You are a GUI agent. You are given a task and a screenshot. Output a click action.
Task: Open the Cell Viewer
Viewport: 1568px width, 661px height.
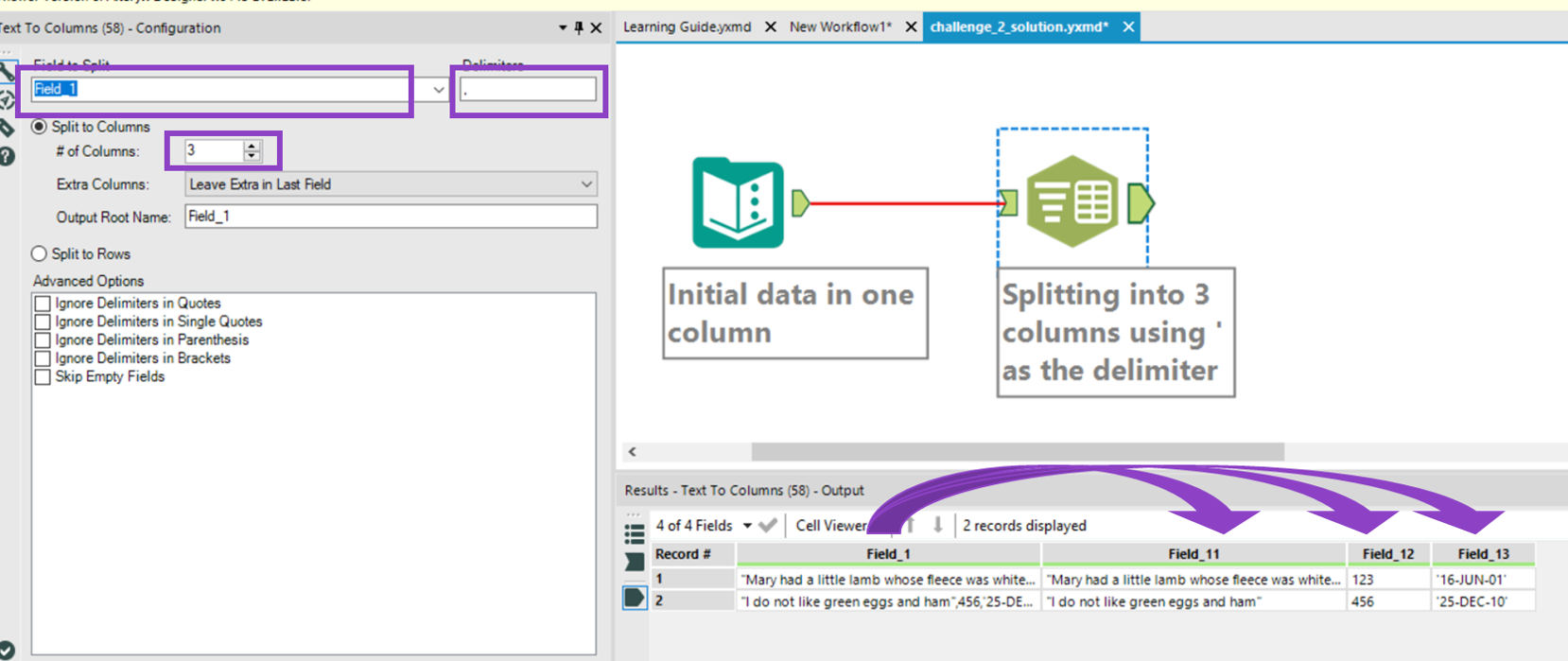click(x=830, y=526)
